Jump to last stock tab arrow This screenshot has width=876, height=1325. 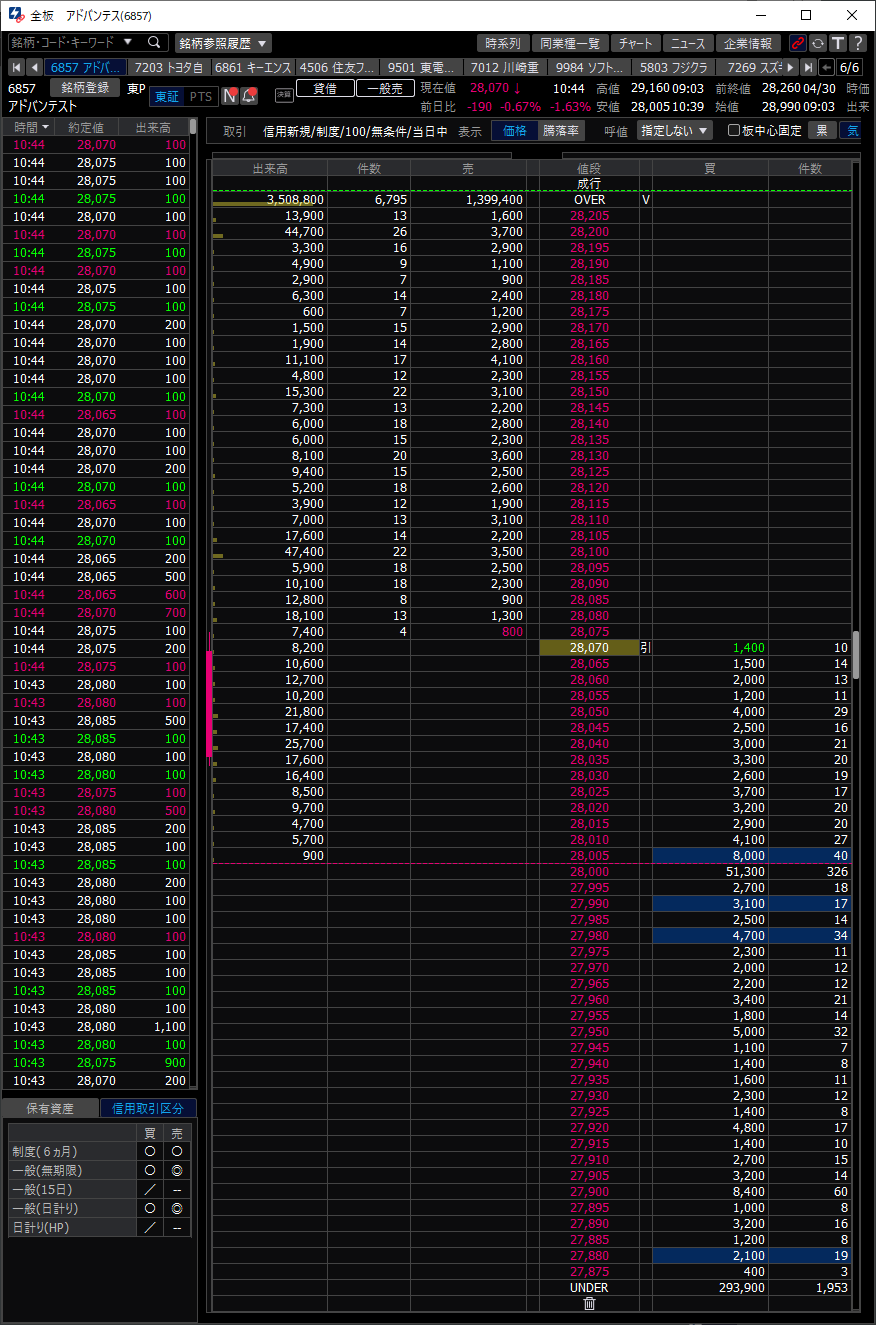coord(808,67)
